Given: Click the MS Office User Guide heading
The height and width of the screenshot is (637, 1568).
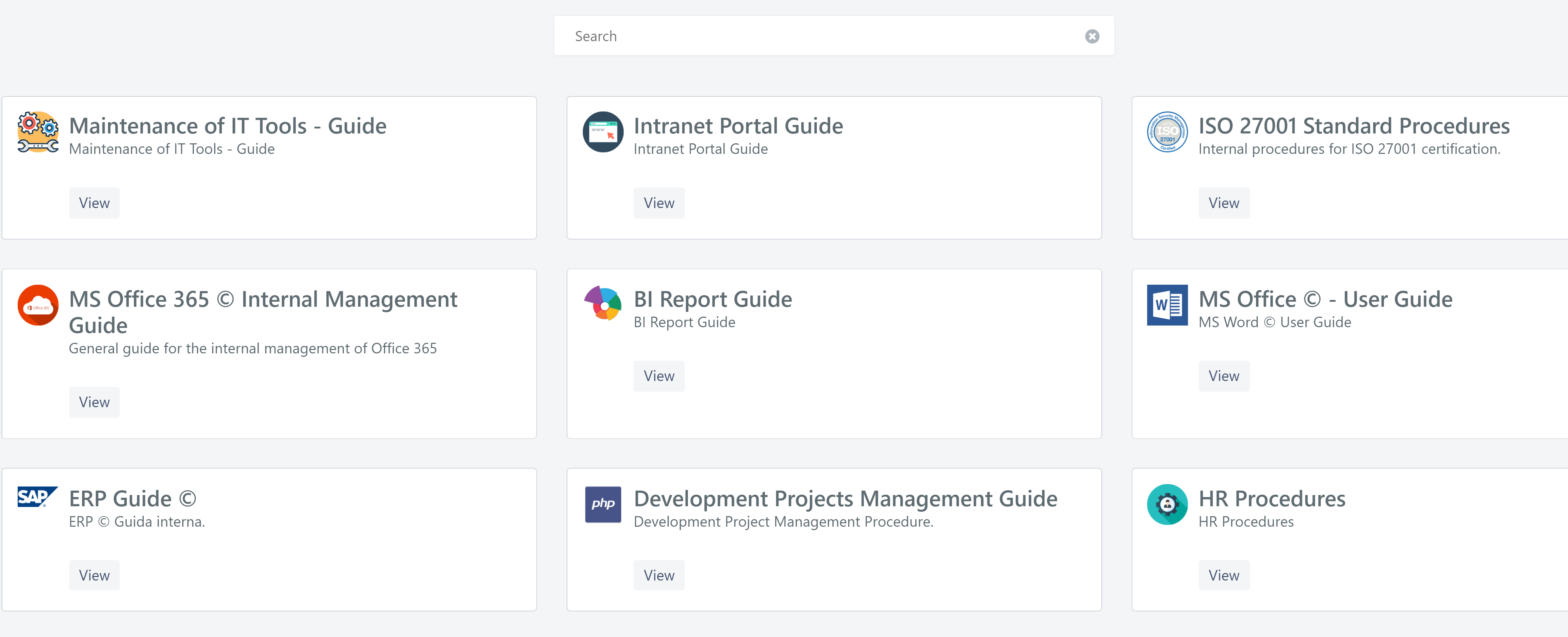Looking at the screenshot, I should coord(1325,299).
